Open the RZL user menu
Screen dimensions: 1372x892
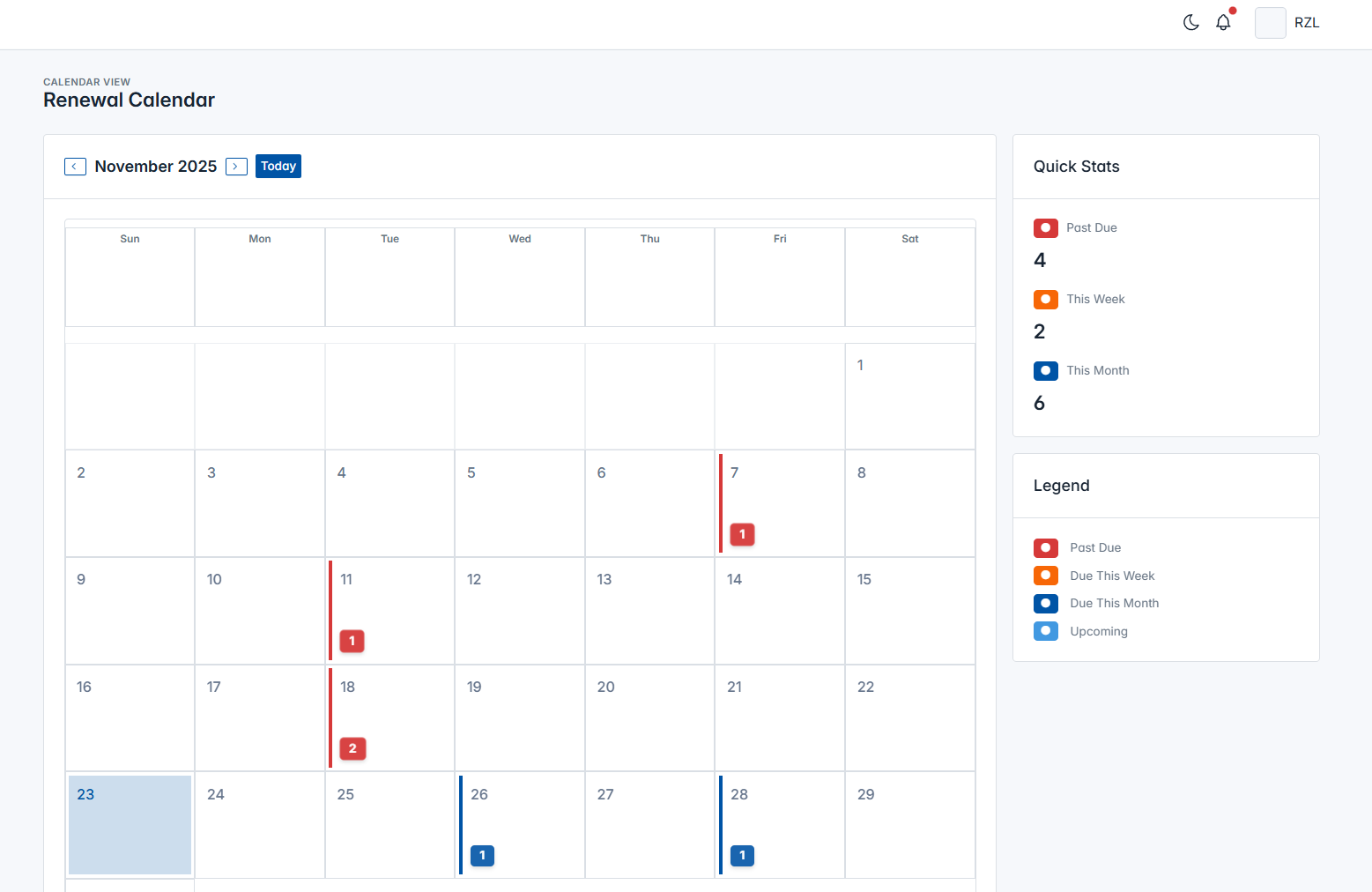(x=1306, y=23)
